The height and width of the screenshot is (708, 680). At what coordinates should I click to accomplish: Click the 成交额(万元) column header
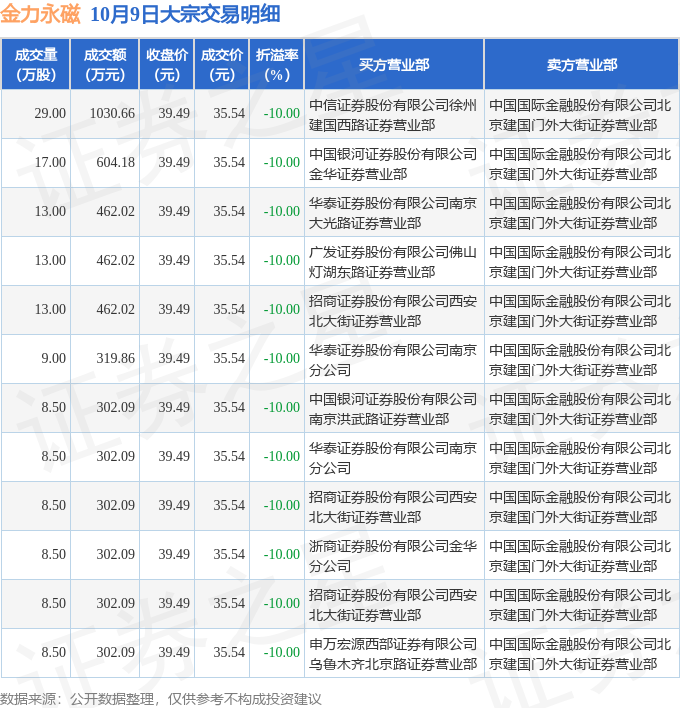[105, 65]
